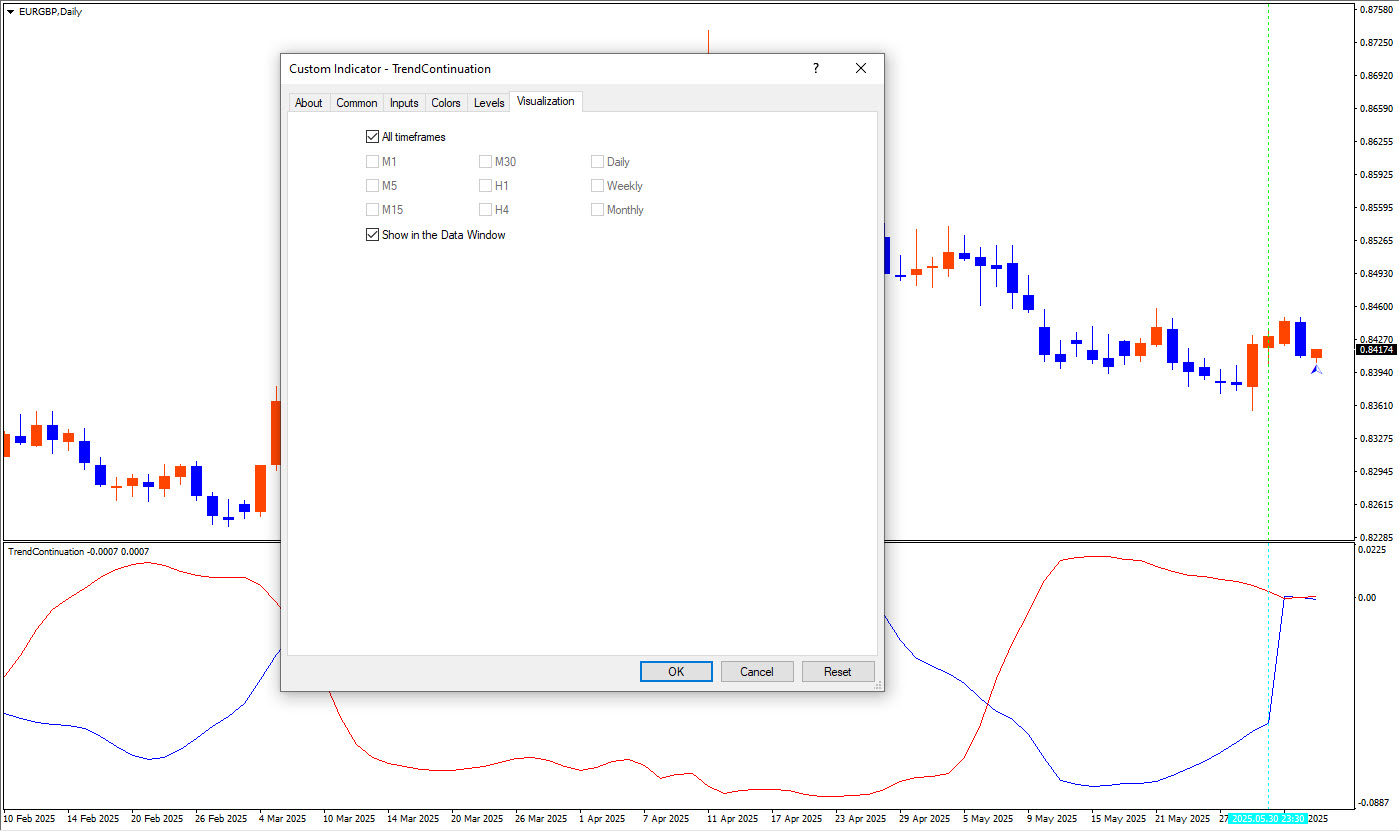The image size is (1399, 831).
Task: Select the Visualization tab
Action: coord(546,101)
